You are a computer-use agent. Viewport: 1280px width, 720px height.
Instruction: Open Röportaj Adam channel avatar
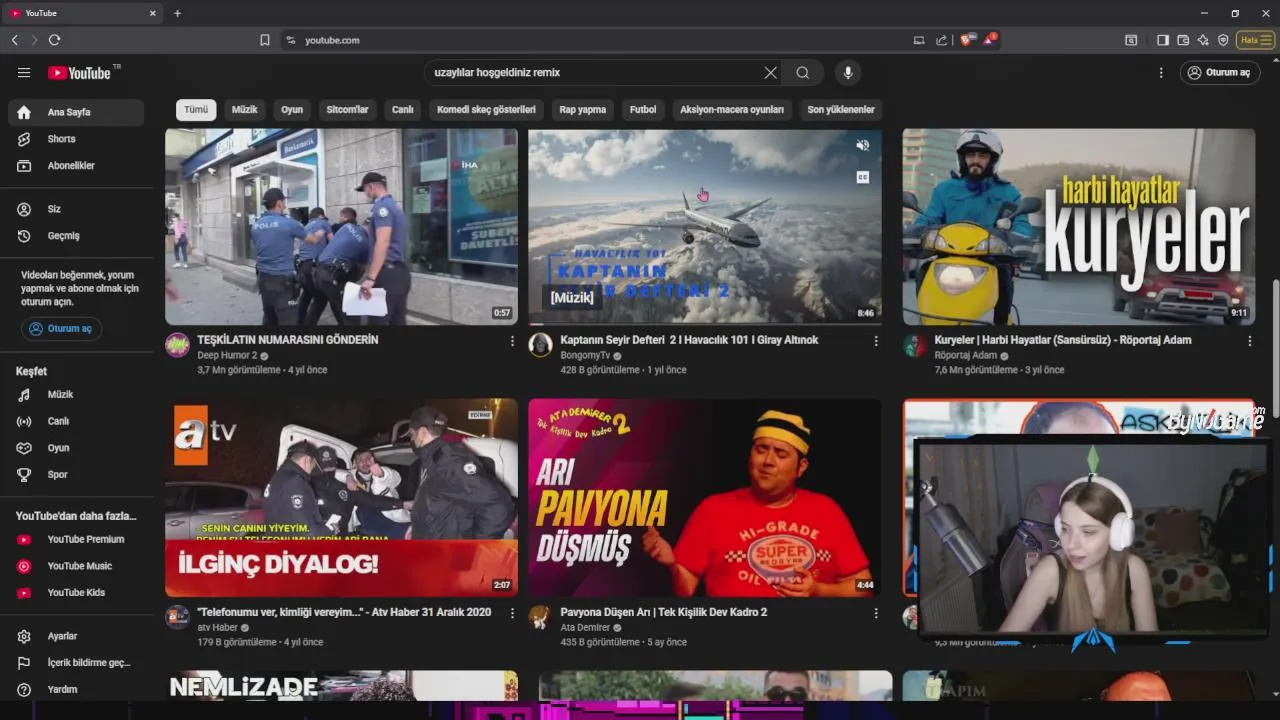coord(914,345)
